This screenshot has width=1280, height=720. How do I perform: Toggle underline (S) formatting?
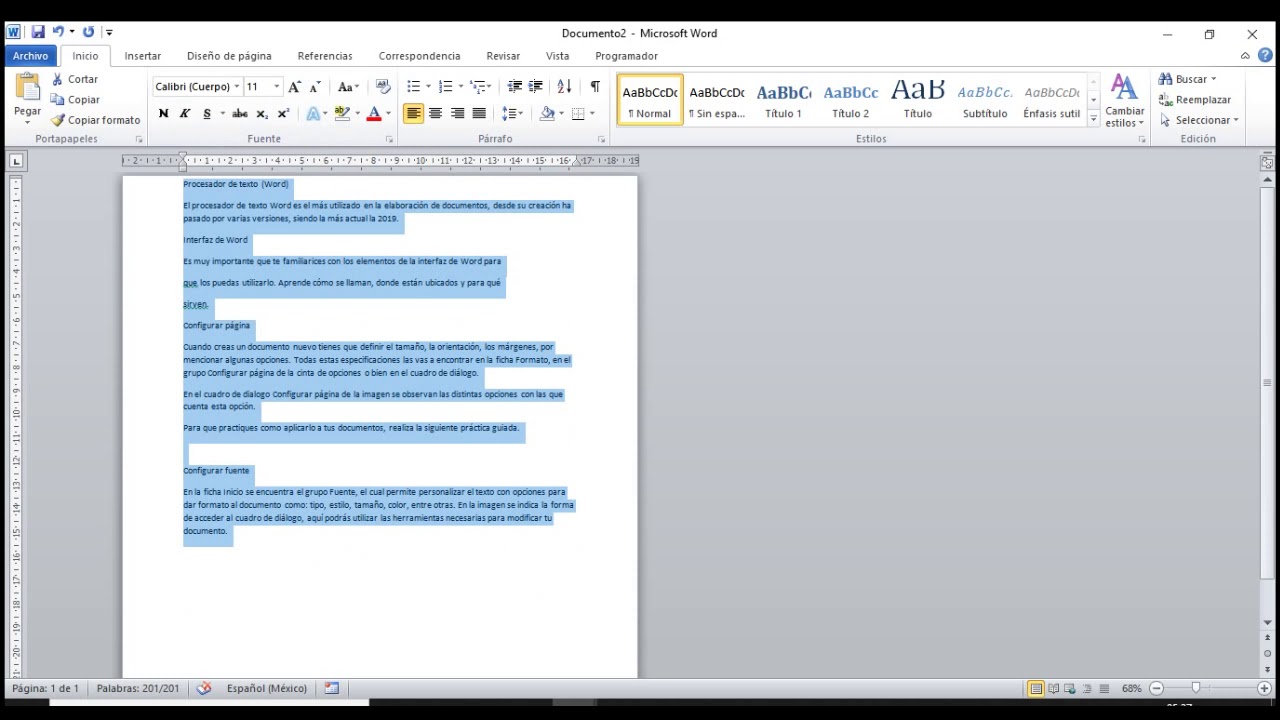(x=207, y=113)
